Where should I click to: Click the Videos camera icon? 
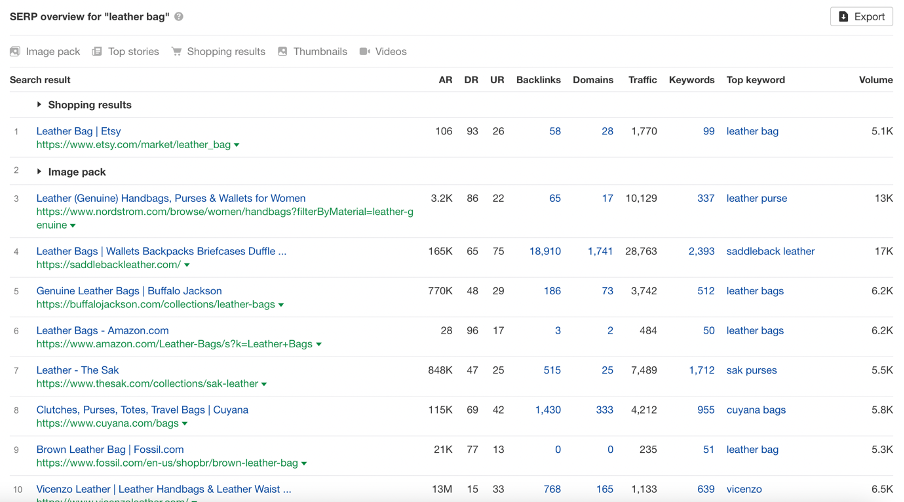coord(364,51)
